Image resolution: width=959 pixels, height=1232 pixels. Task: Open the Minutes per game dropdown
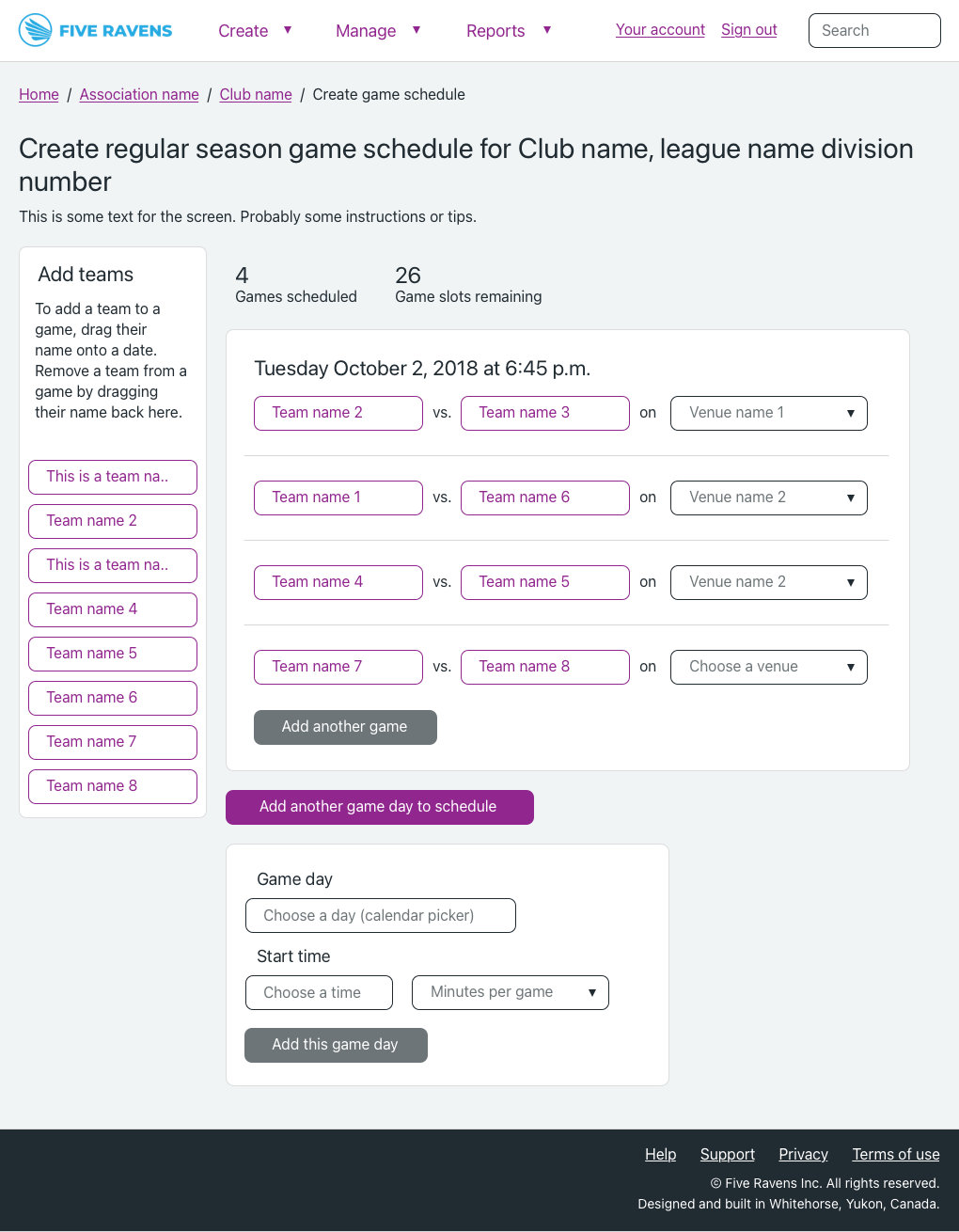point(510,992)
